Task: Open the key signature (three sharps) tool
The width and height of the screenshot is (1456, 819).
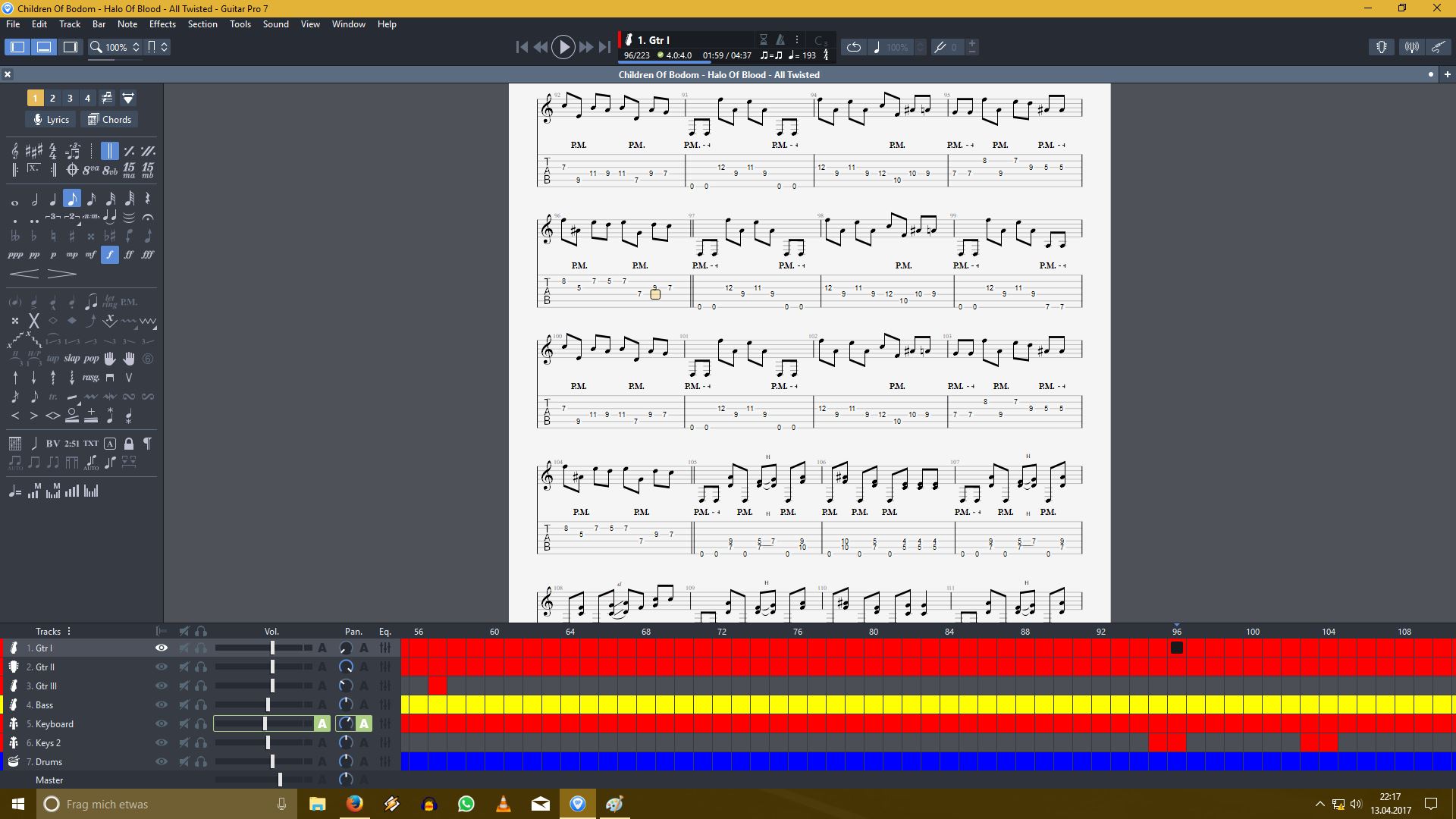Action: click(34, 151)
